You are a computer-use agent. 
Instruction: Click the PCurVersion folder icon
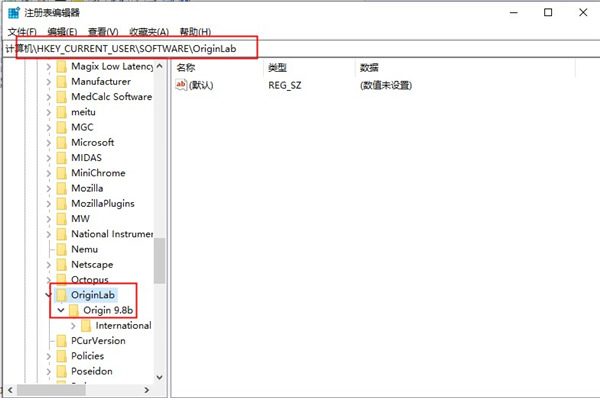click(62, 341)
